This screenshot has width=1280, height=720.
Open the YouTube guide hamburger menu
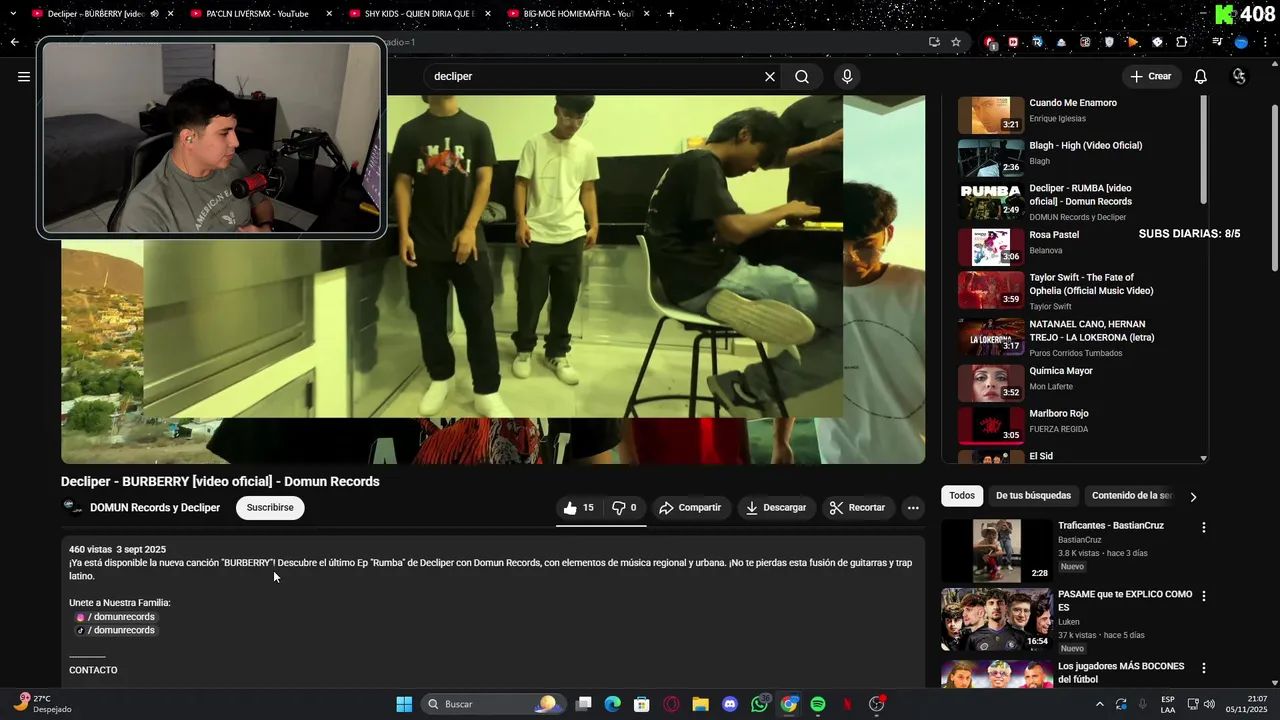click(24, 76)
